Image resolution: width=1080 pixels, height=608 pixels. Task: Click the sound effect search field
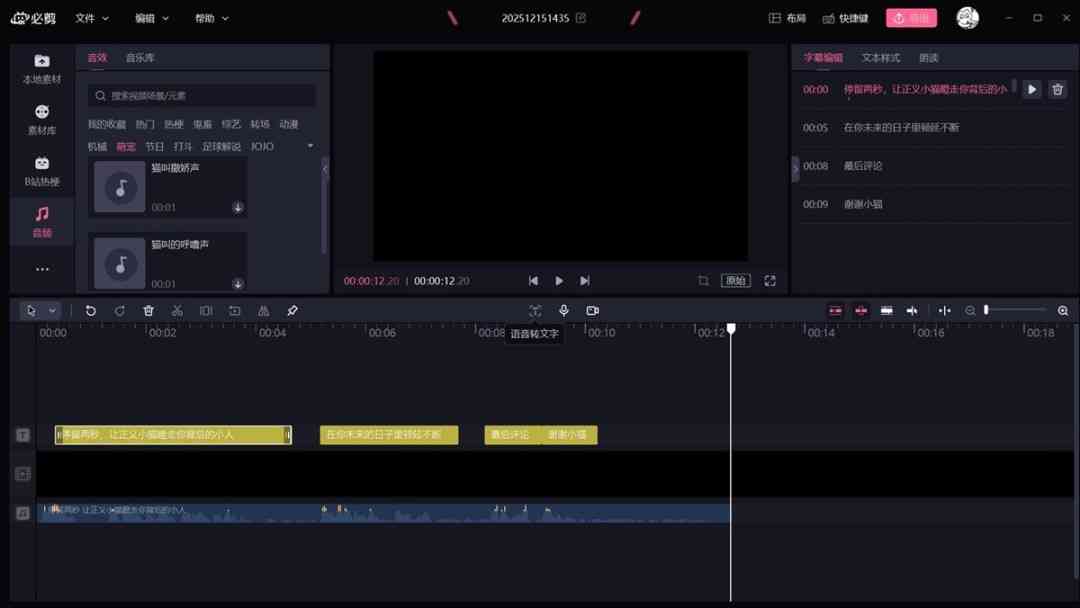click(200, 95)
